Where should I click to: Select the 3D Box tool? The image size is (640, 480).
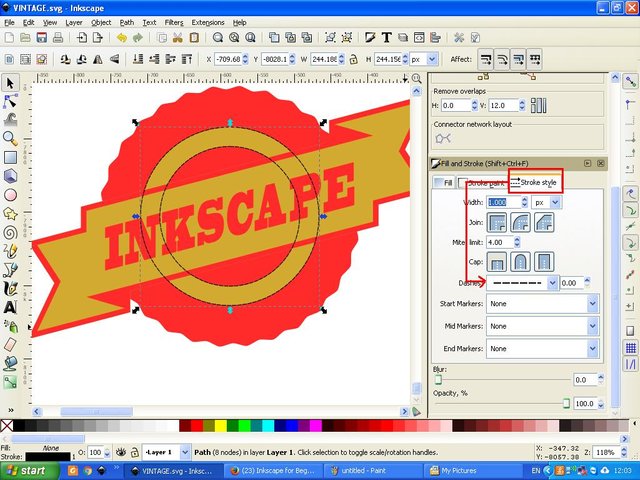coord(10,176)
